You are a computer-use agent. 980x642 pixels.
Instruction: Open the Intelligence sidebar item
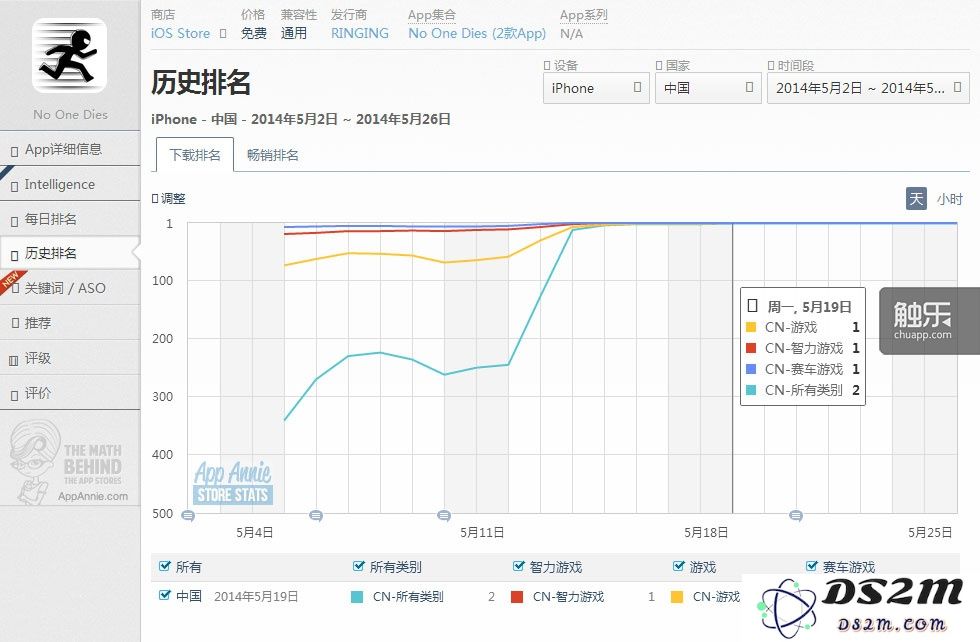click(70, 184)
